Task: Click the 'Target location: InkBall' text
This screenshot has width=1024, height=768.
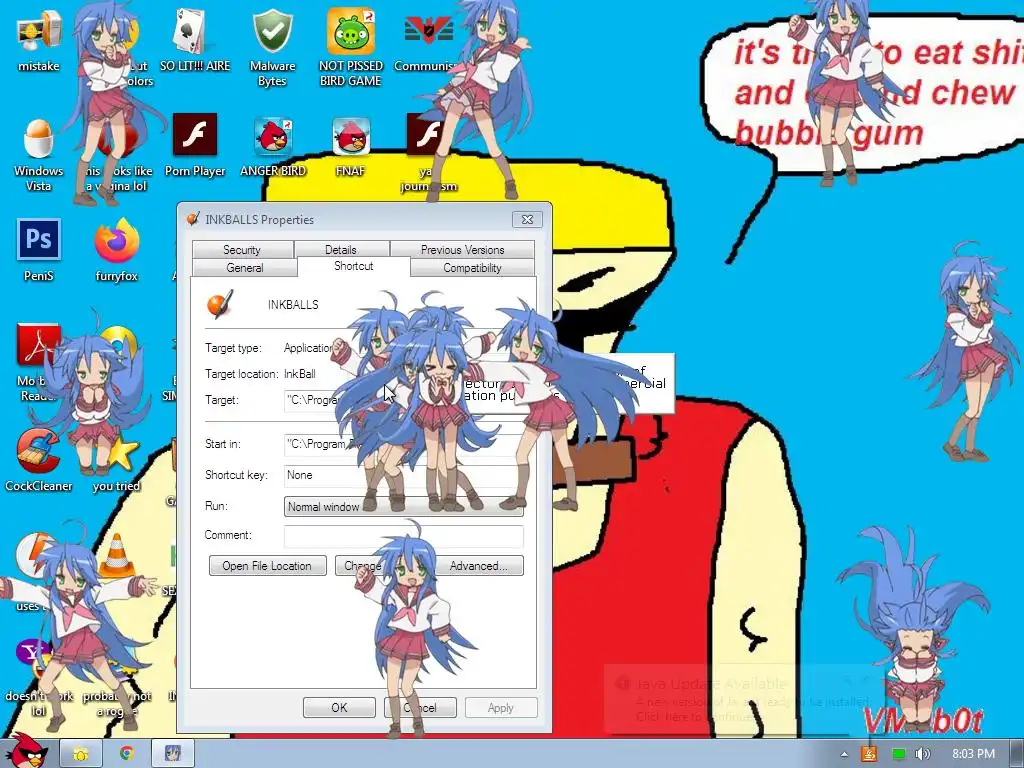Action: (x=261, y=374)
